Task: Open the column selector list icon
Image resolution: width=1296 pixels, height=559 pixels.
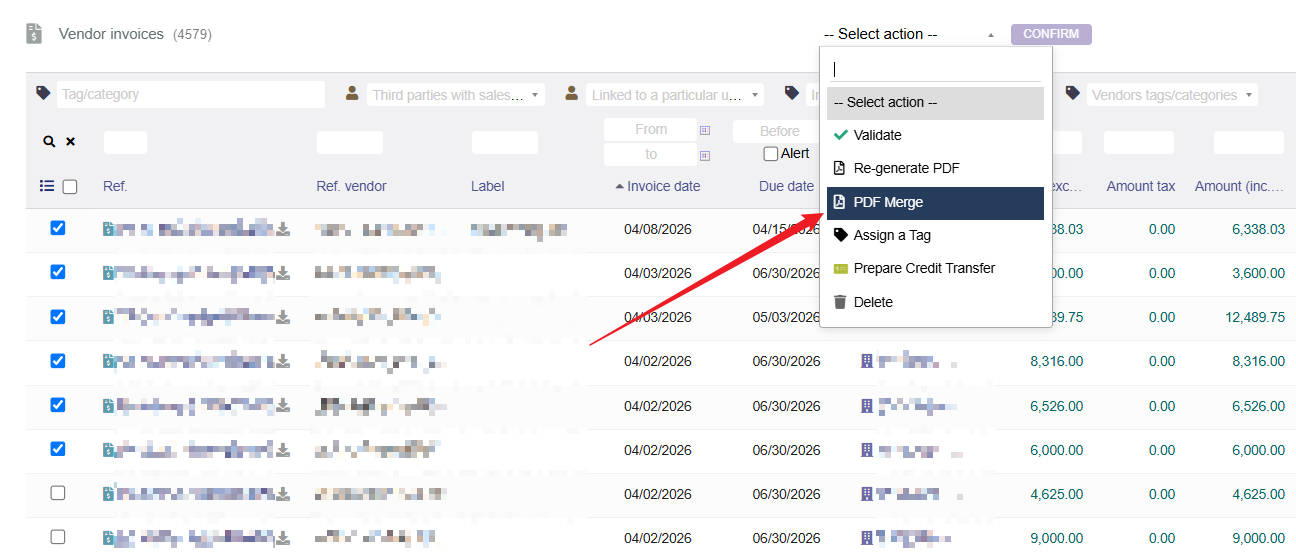Action: 47,186
